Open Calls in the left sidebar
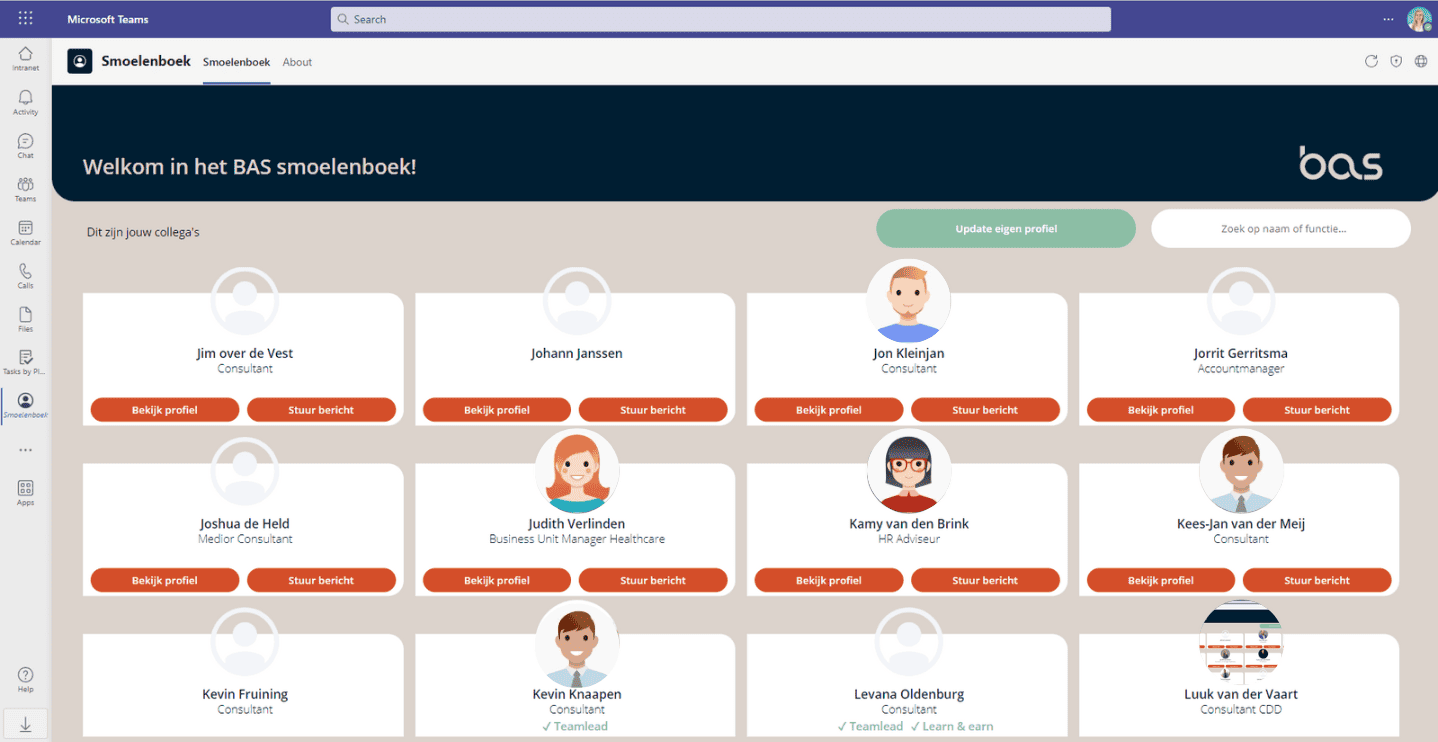1438x742 pixels. (25, 275)
